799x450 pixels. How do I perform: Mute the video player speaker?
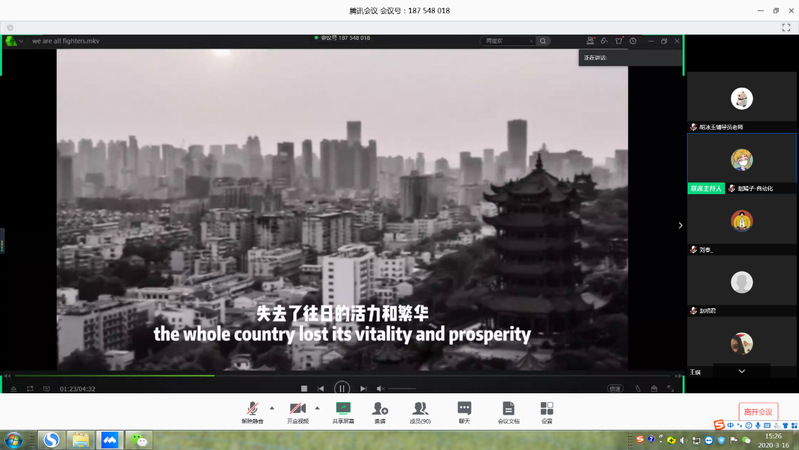[x=381, y=388]
